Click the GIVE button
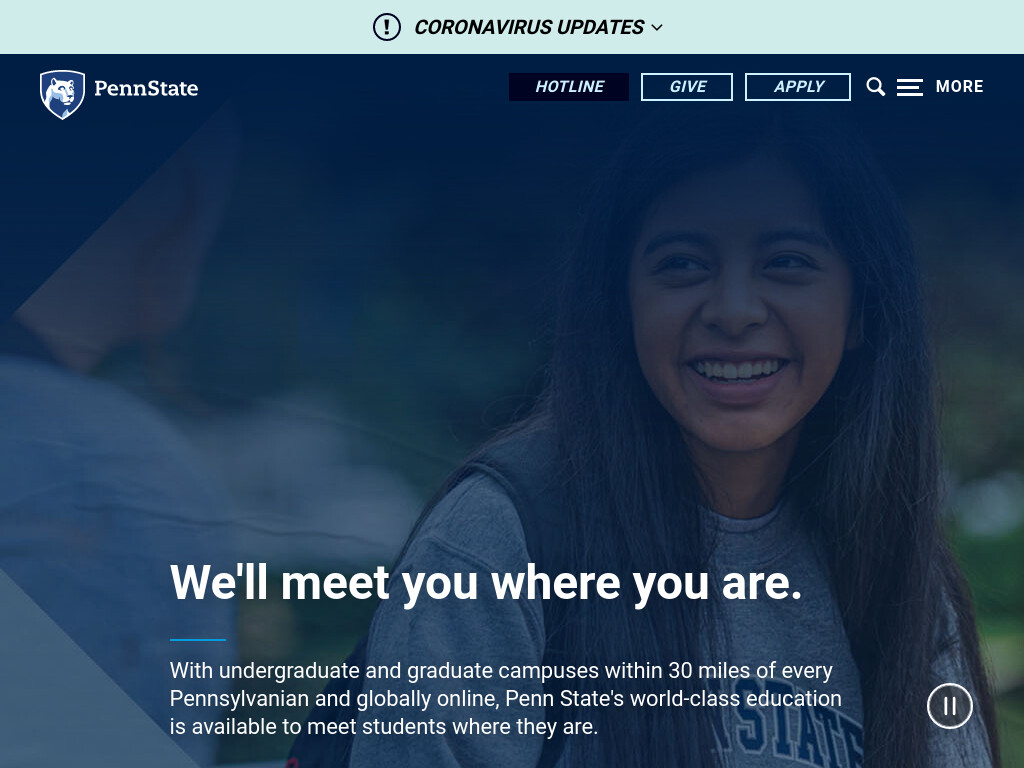 pos(687,87)
